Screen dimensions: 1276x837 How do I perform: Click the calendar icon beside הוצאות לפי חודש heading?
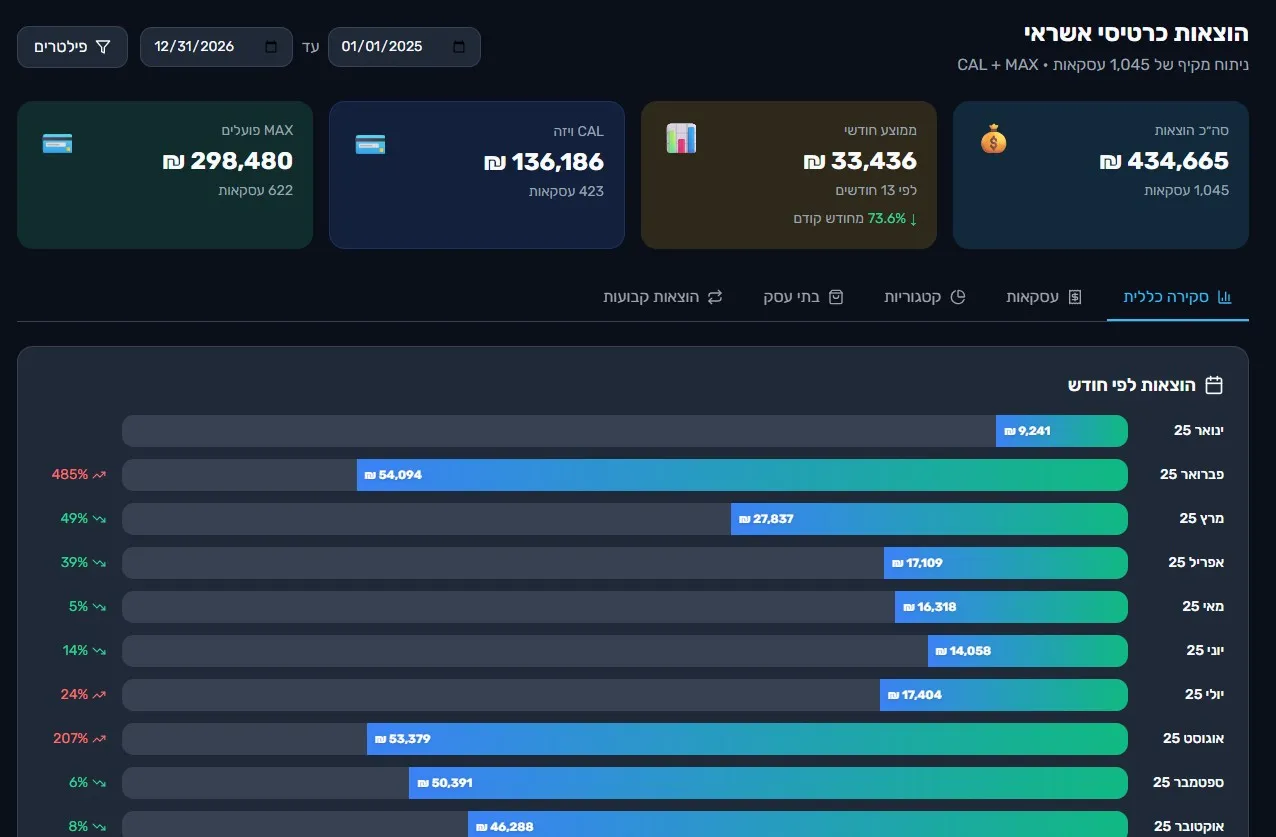[1214, 385]
